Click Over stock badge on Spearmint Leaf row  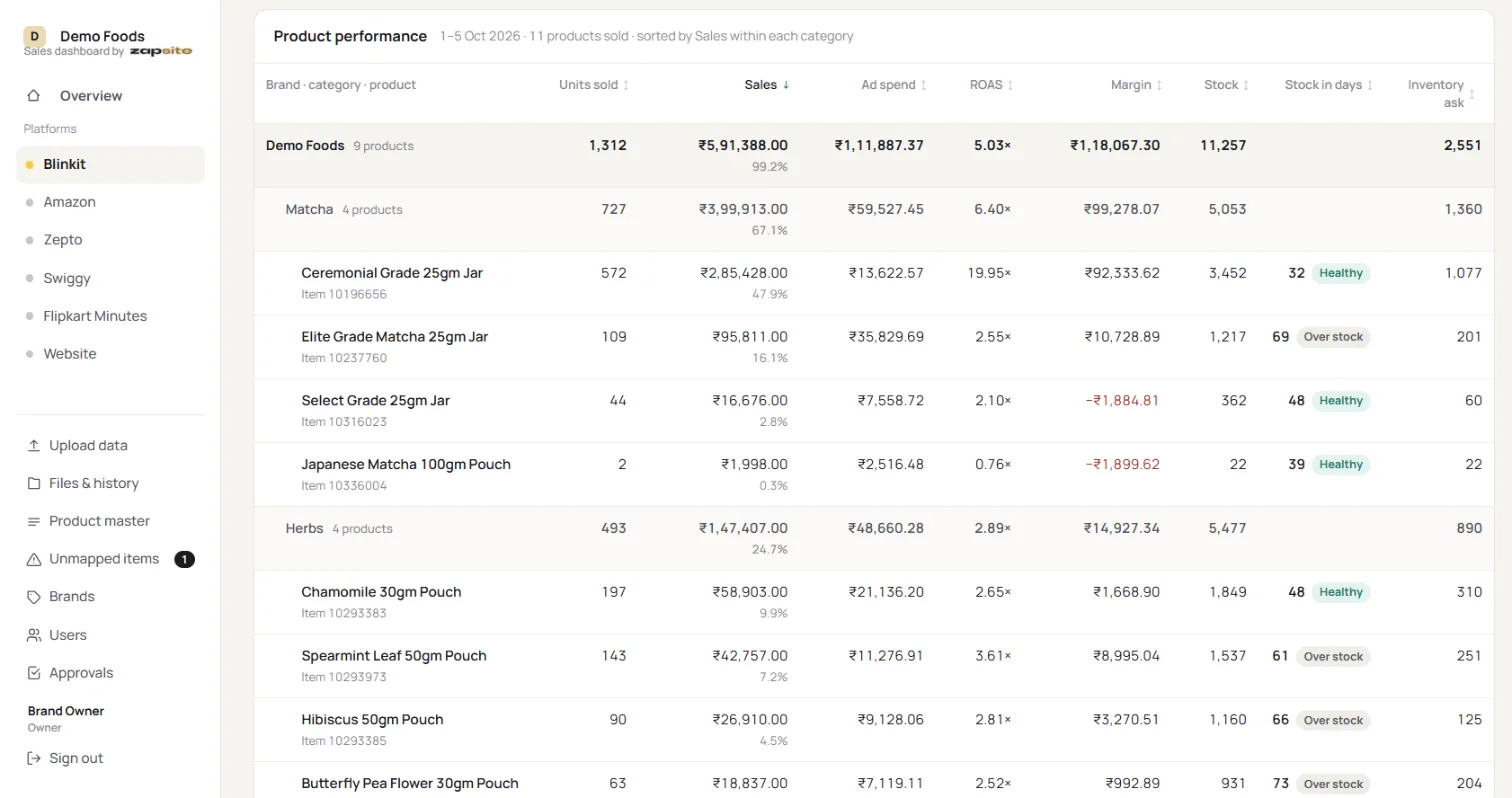[1333, 657]
